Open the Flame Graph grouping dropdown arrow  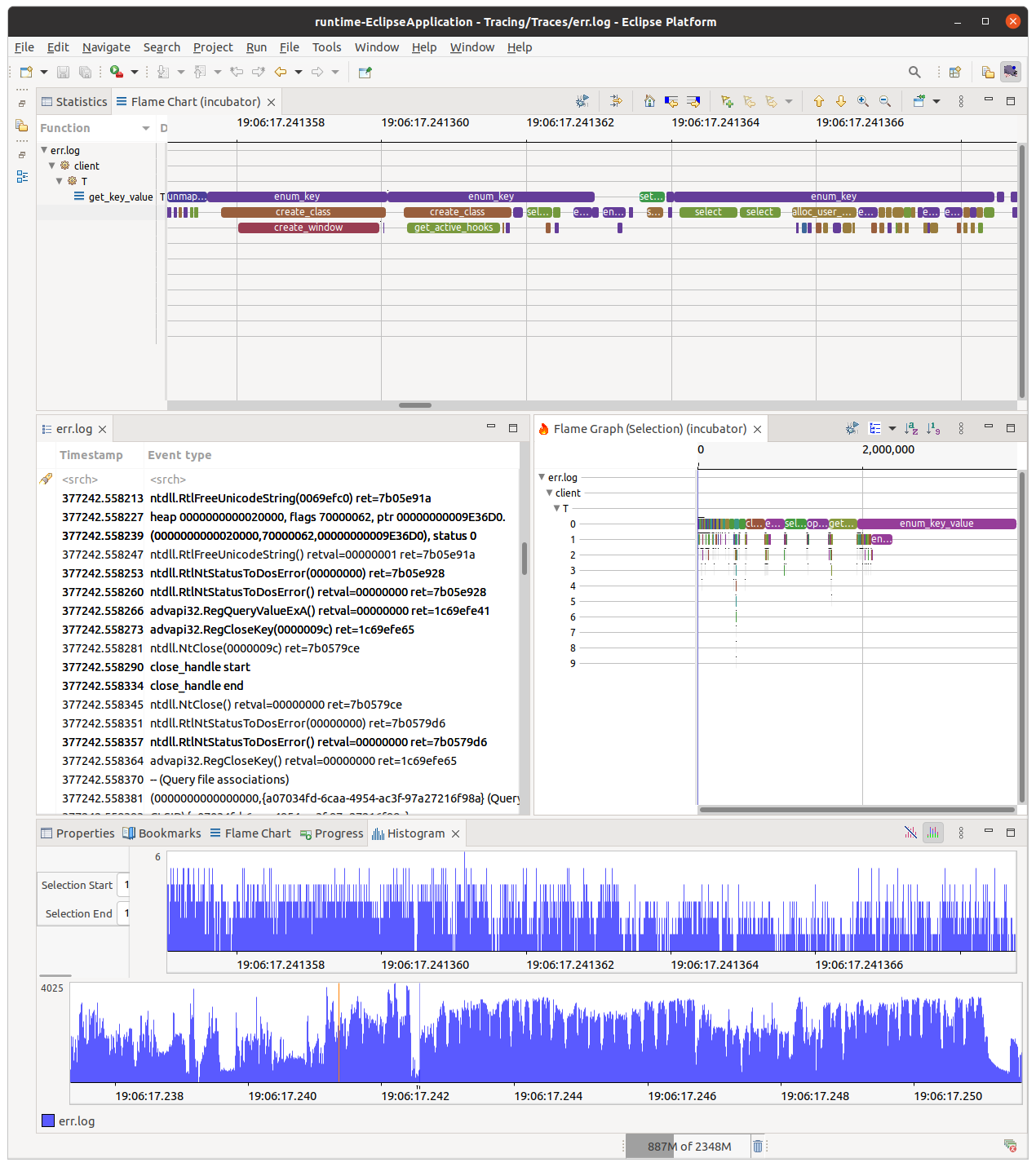892,428
